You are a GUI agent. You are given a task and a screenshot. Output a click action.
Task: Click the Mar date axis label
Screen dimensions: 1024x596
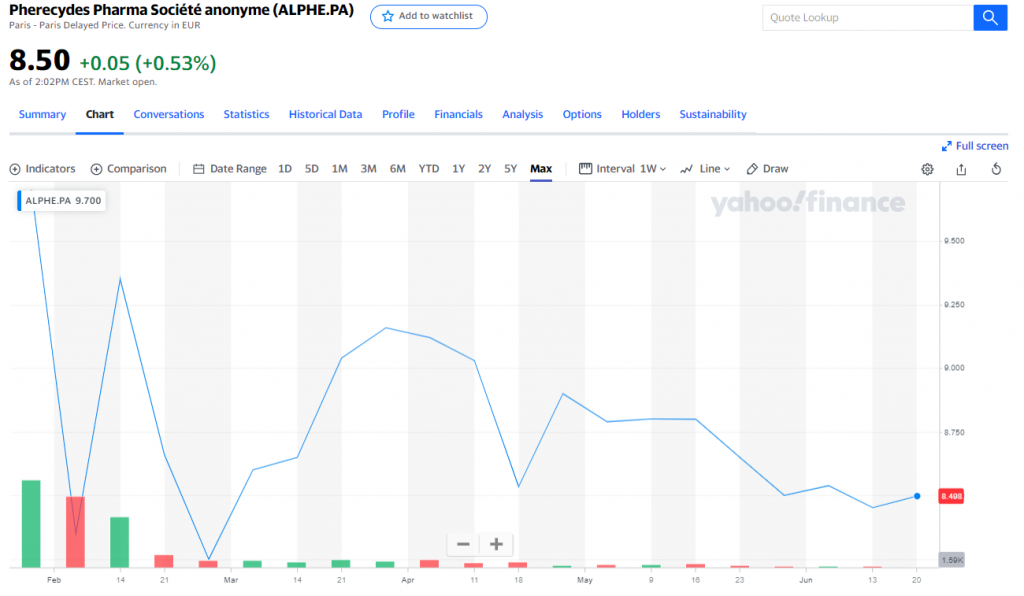[x=231, y=580]
